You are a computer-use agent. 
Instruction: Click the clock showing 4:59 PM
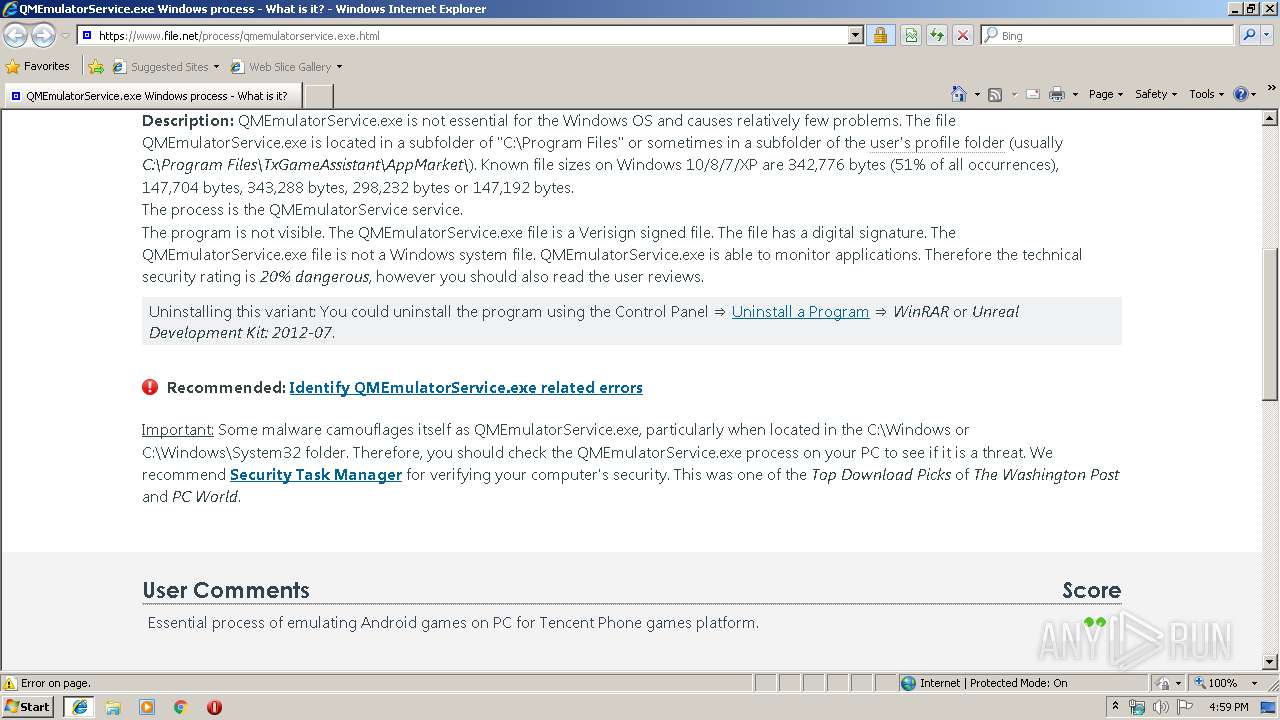point(1228,707)
